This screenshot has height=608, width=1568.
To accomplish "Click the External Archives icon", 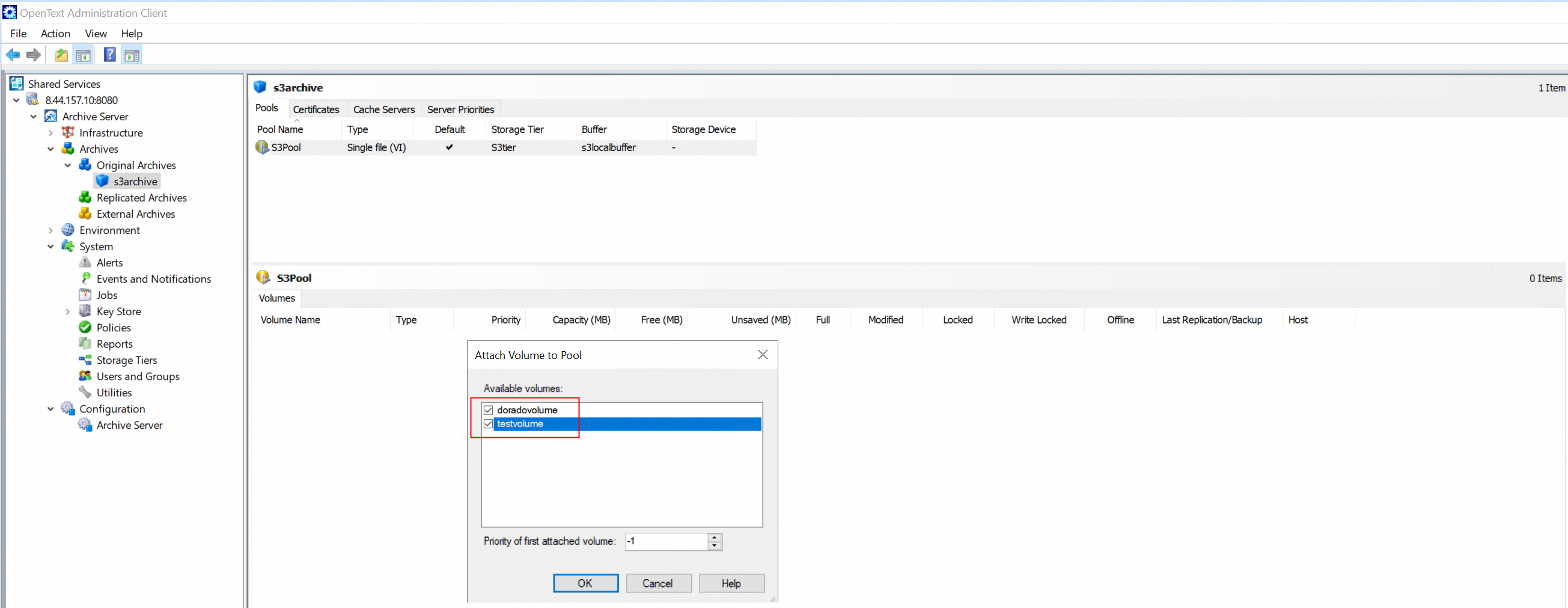I will [x=85, y=214].
